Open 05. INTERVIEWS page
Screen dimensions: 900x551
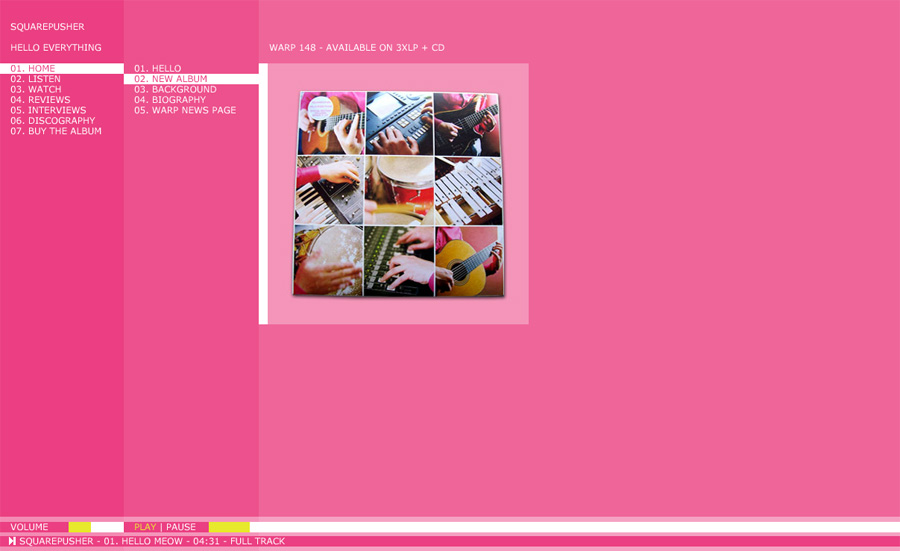pyautogui.click(x=48, y=110)
